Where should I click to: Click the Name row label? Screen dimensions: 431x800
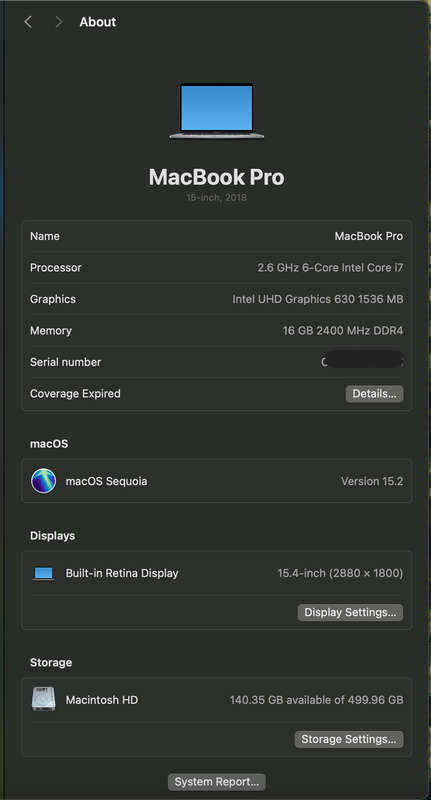45,236
